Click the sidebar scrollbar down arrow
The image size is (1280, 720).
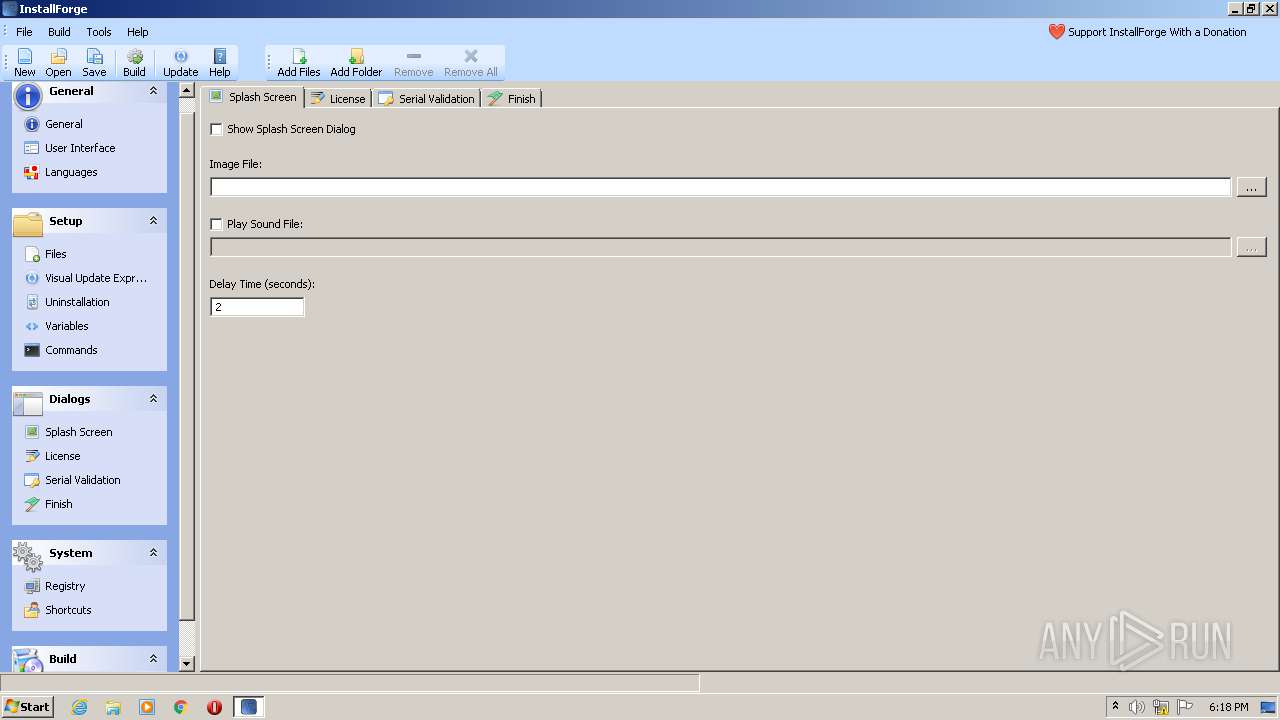click(x=186, y=663)
